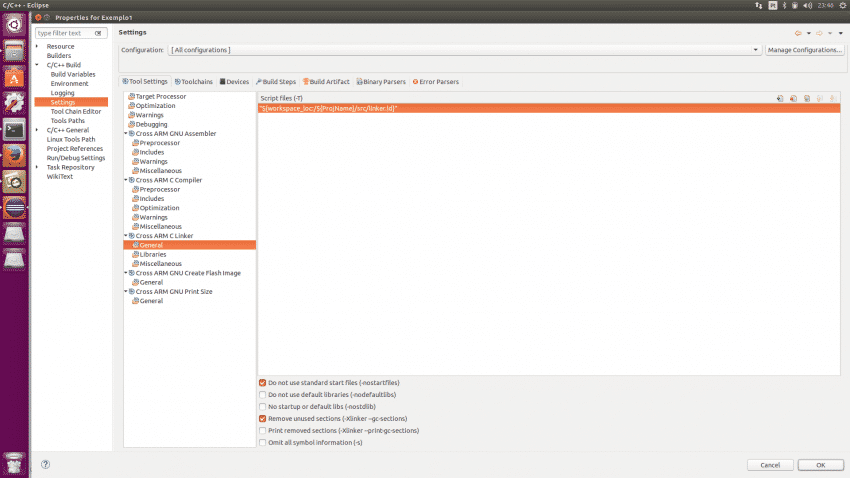Open the Trash in the launcher
Viewport: 850px width, 478px height.
[x=14, y=463]
